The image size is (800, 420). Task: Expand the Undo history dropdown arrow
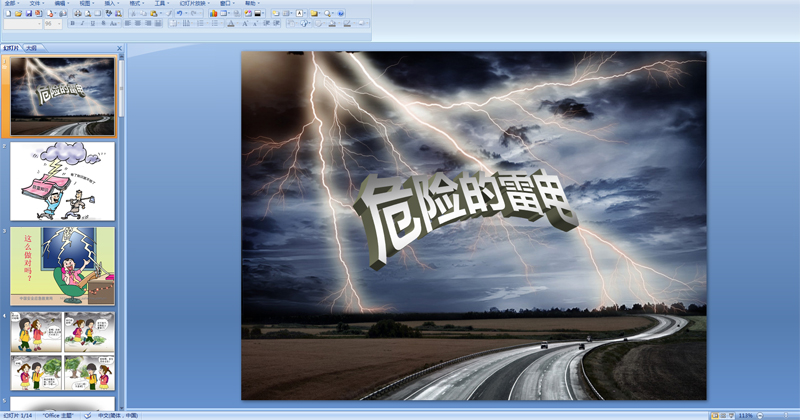186,14
